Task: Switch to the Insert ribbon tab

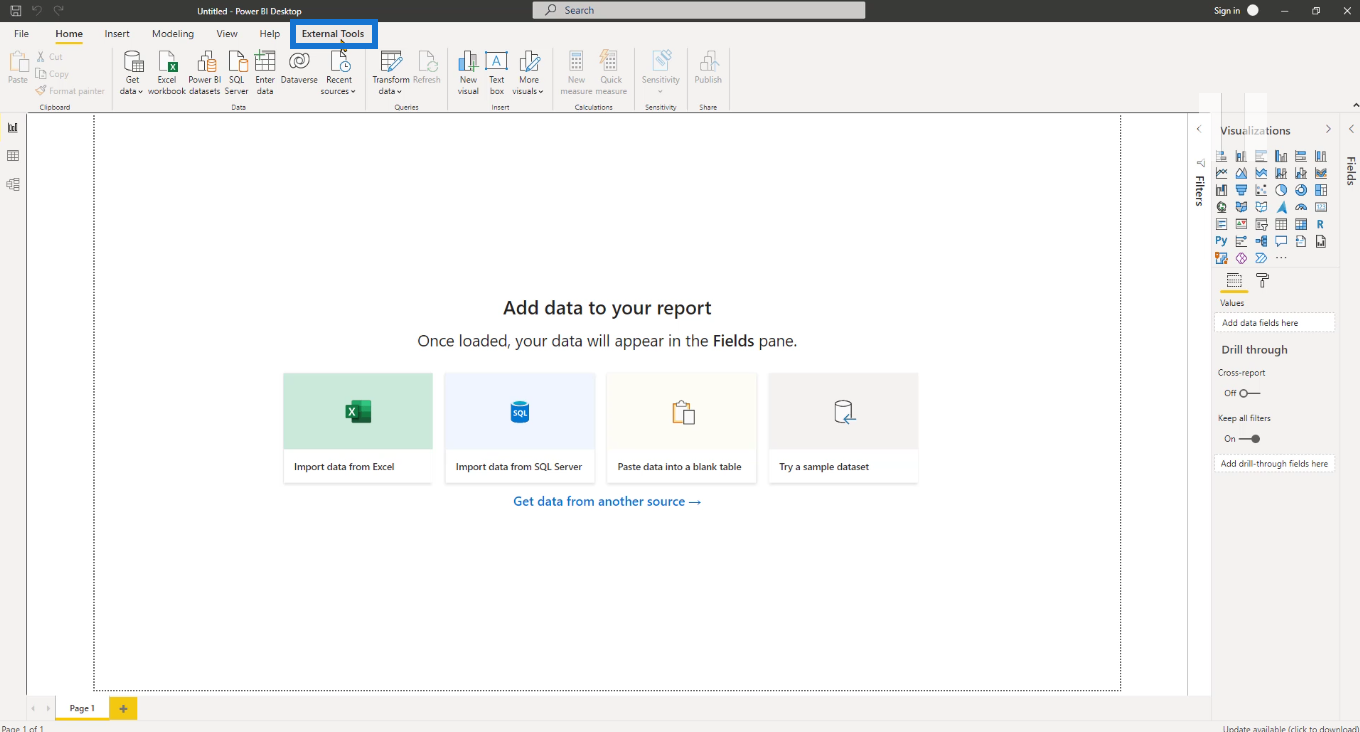Action: pyautogui.click(x=117, y=34)
